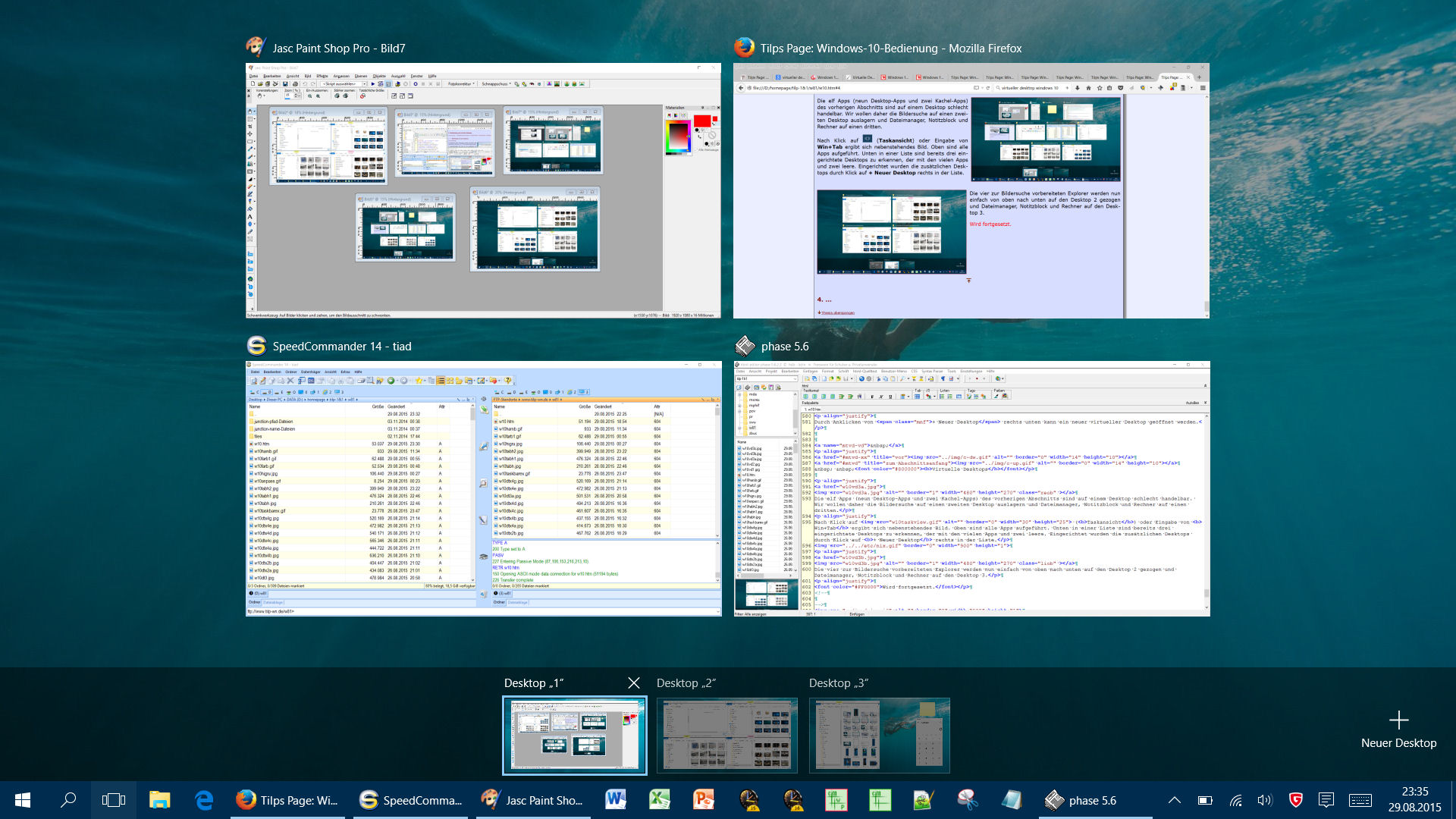Viewport: 1456px width, 819px height.
Task: Select the SpeedCommander 14 window preview
Action: pos(483,488)
